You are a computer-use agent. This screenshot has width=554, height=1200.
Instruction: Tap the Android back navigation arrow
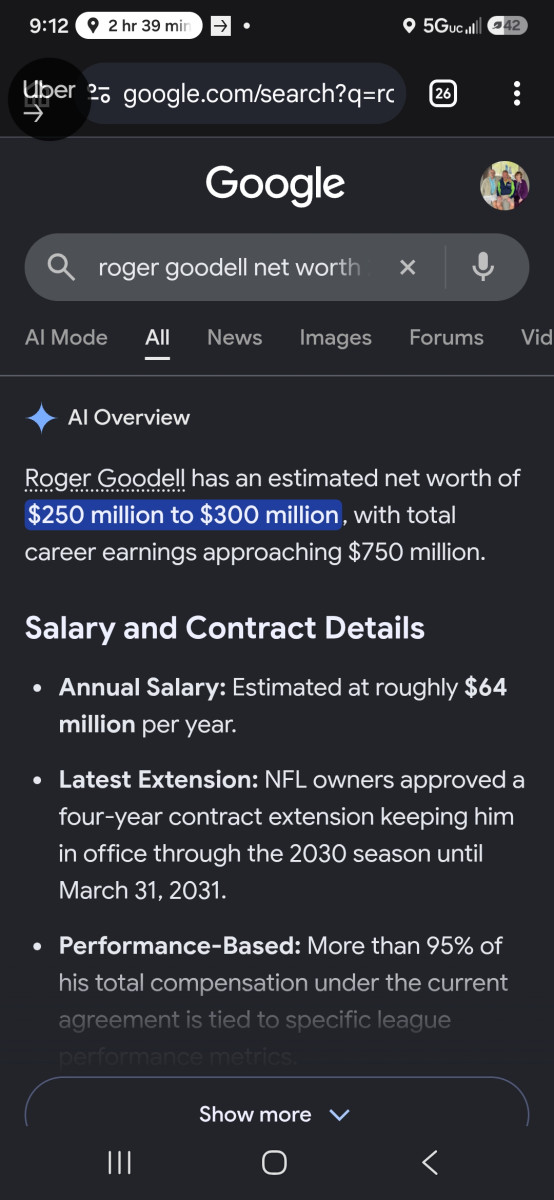429,1161
